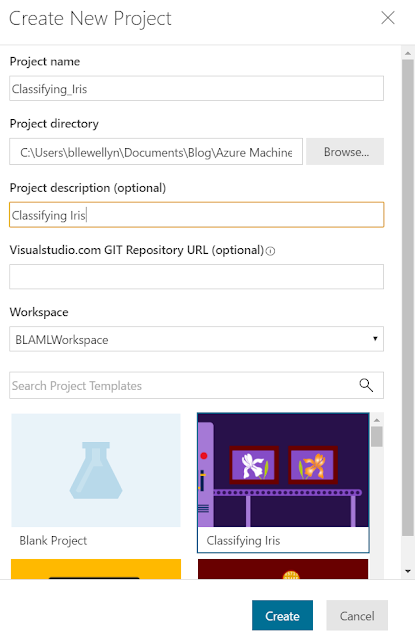Click the info icon beside GIT Repository URL
The image size is (415, 640).
click(x=270, y=251)
